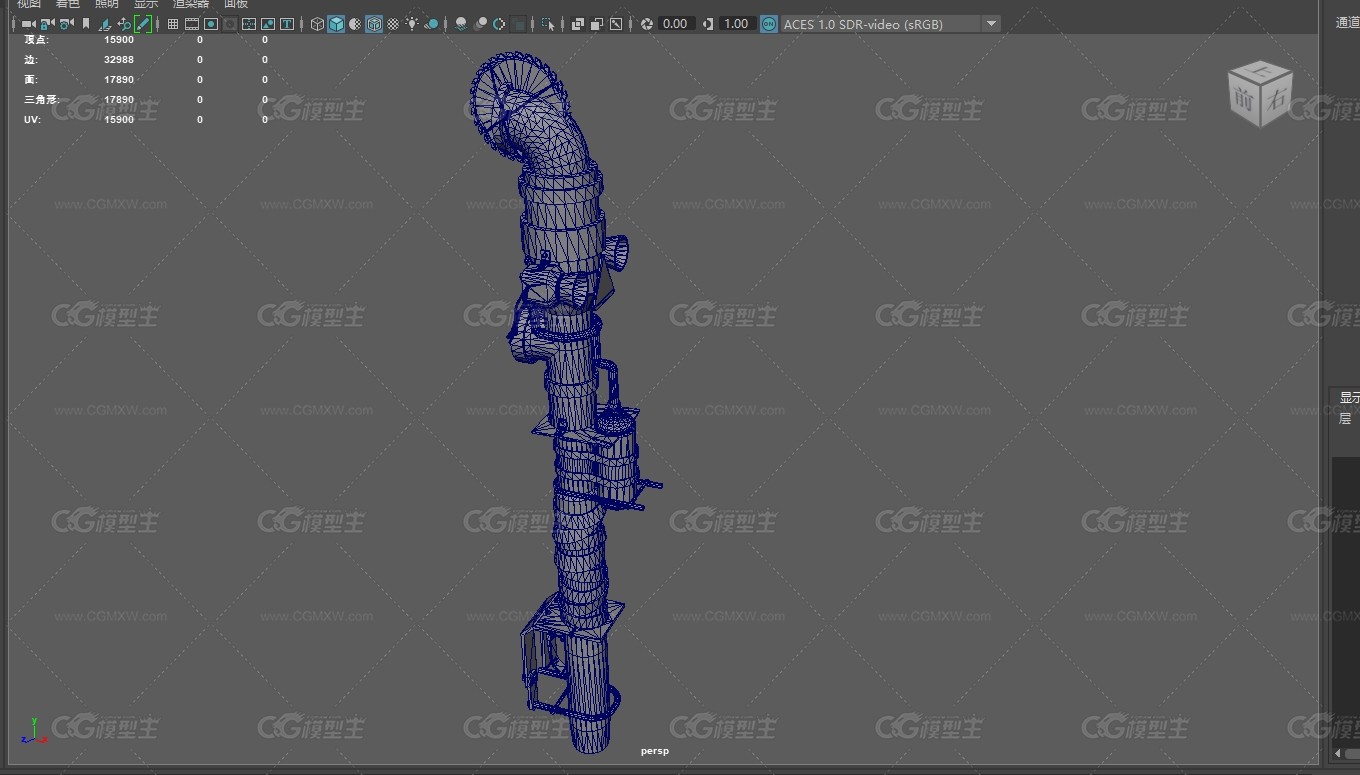The width and height of the screenshot is (1360, 775).
Task: Toggle the Field Chart icon
Action: coord(249,23)
